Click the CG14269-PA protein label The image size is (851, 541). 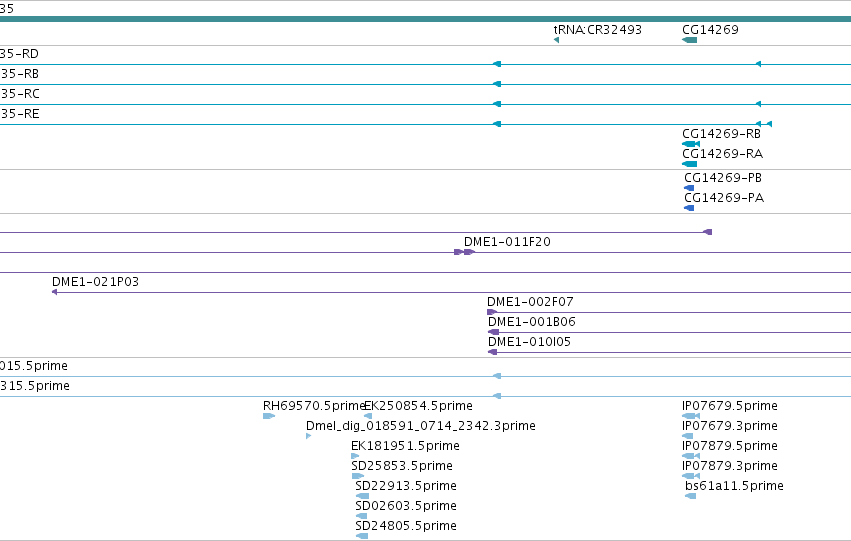click(x=724, y=198)
